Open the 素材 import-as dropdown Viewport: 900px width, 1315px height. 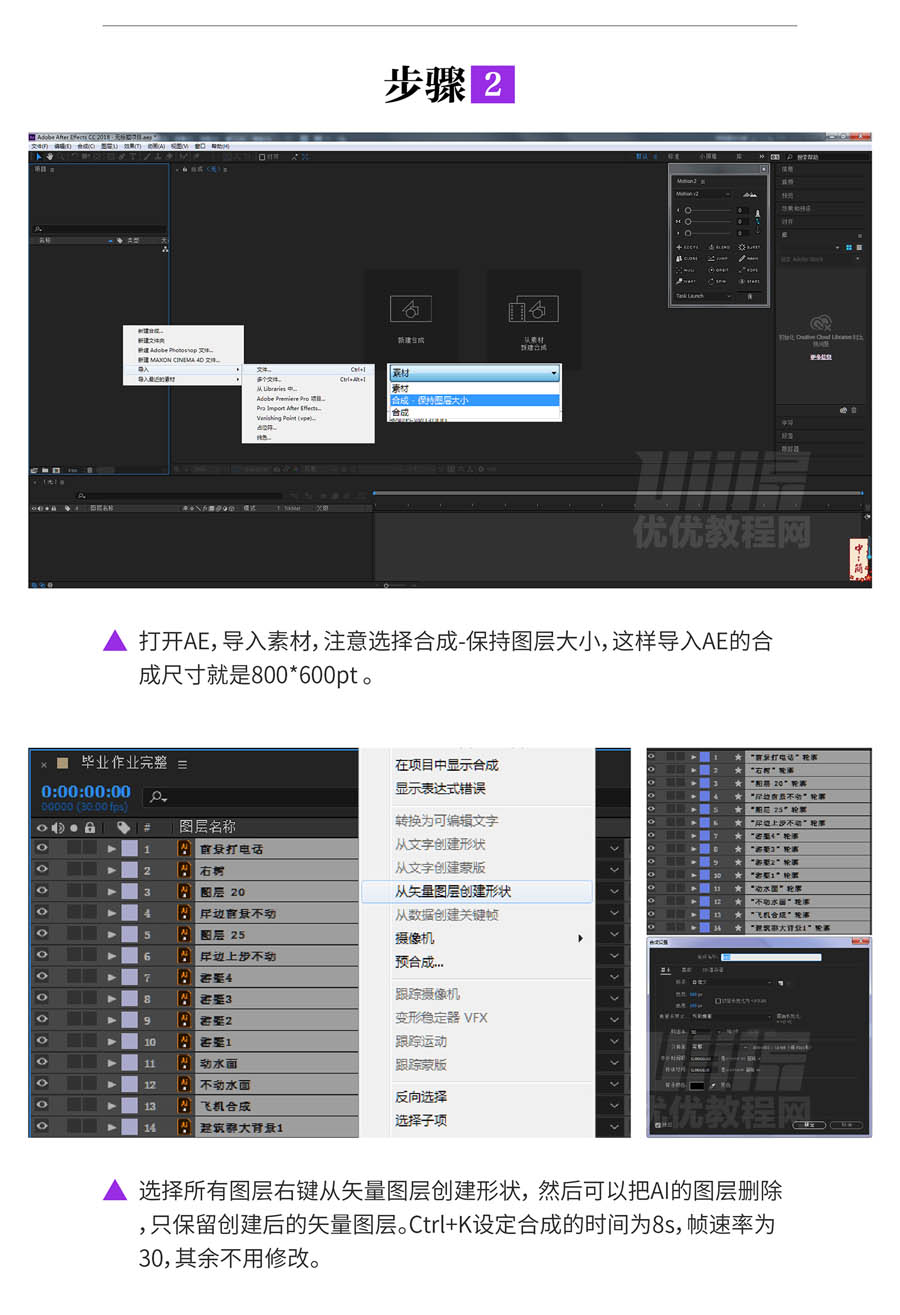click(x=474, y=373)
